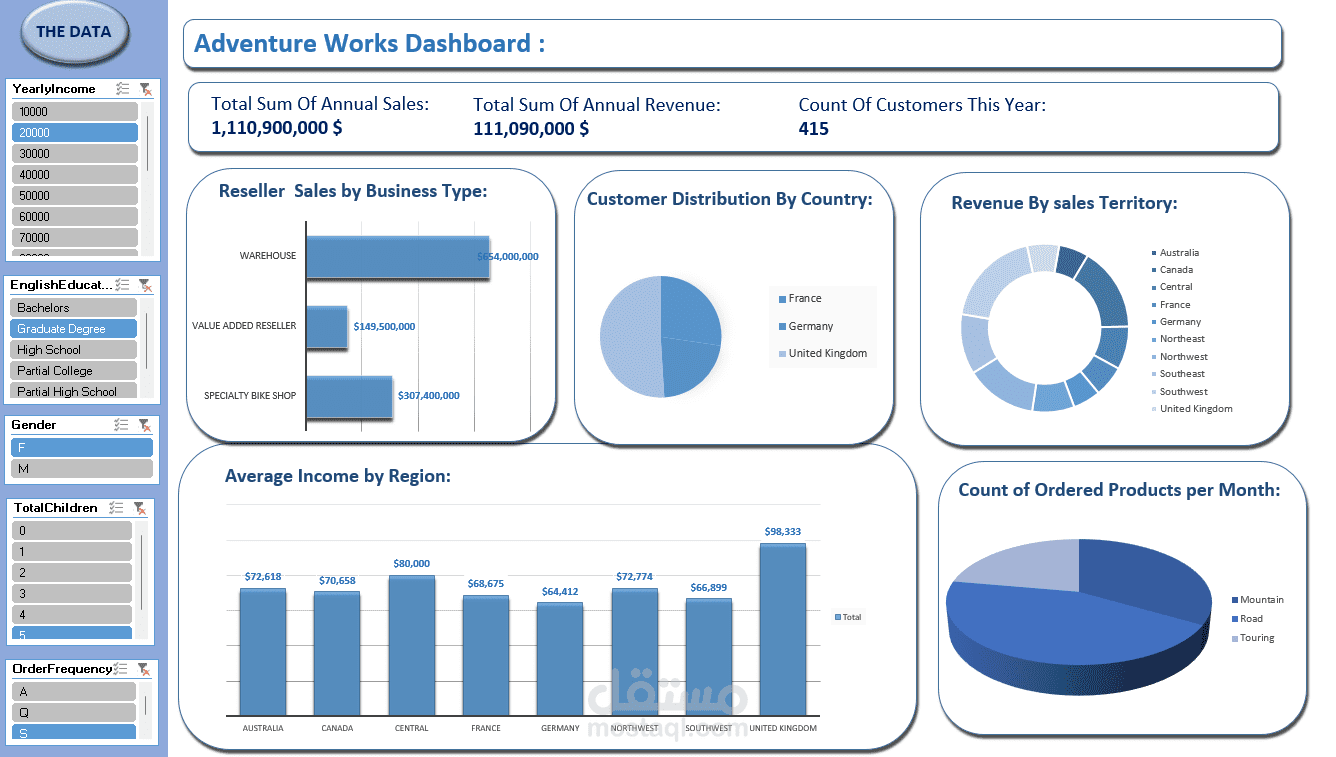Select the Partial College education filter
Screen dimensions: 1336x757
[x=74, y=370]
